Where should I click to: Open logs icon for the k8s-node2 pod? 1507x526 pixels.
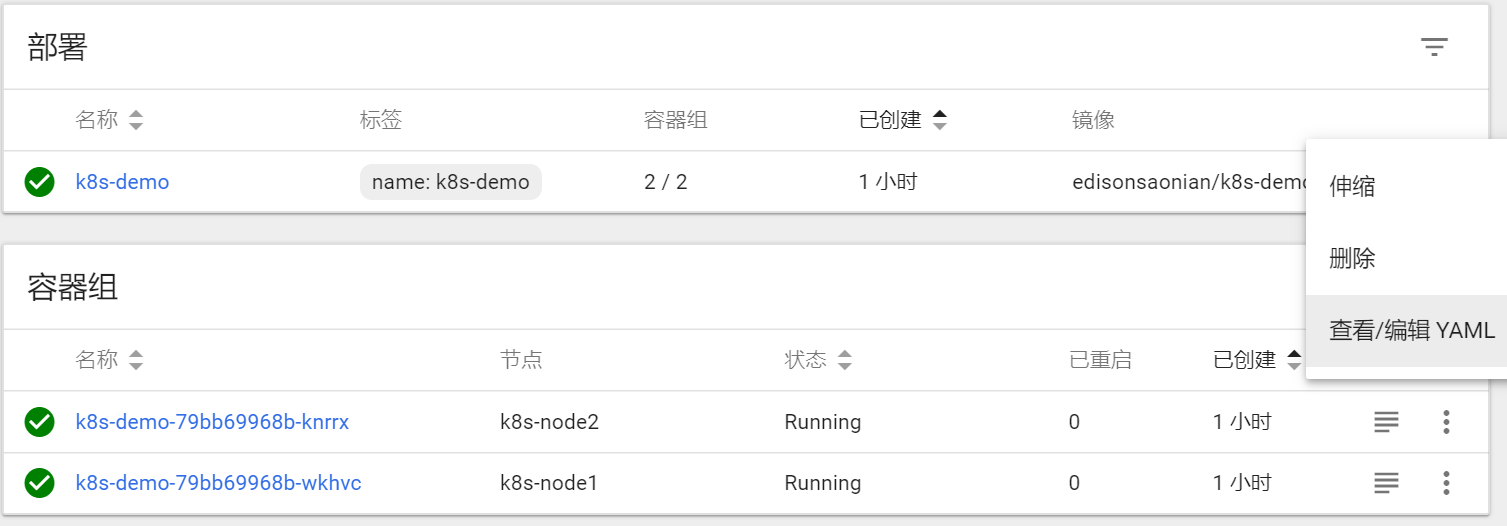(x=1386, y=422)
